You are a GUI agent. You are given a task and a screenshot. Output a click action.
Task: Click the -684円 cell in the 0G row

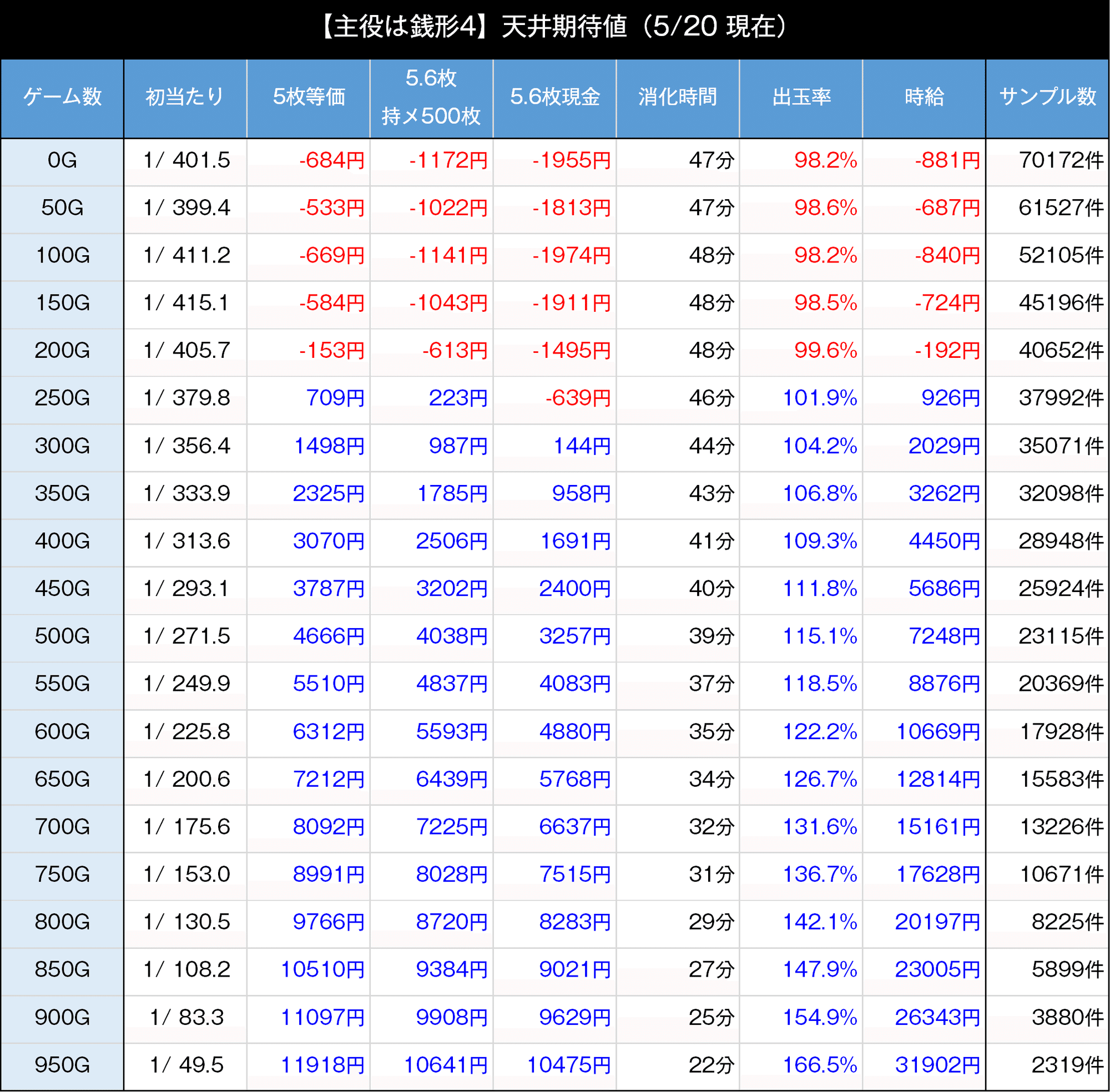click(331, 160)
